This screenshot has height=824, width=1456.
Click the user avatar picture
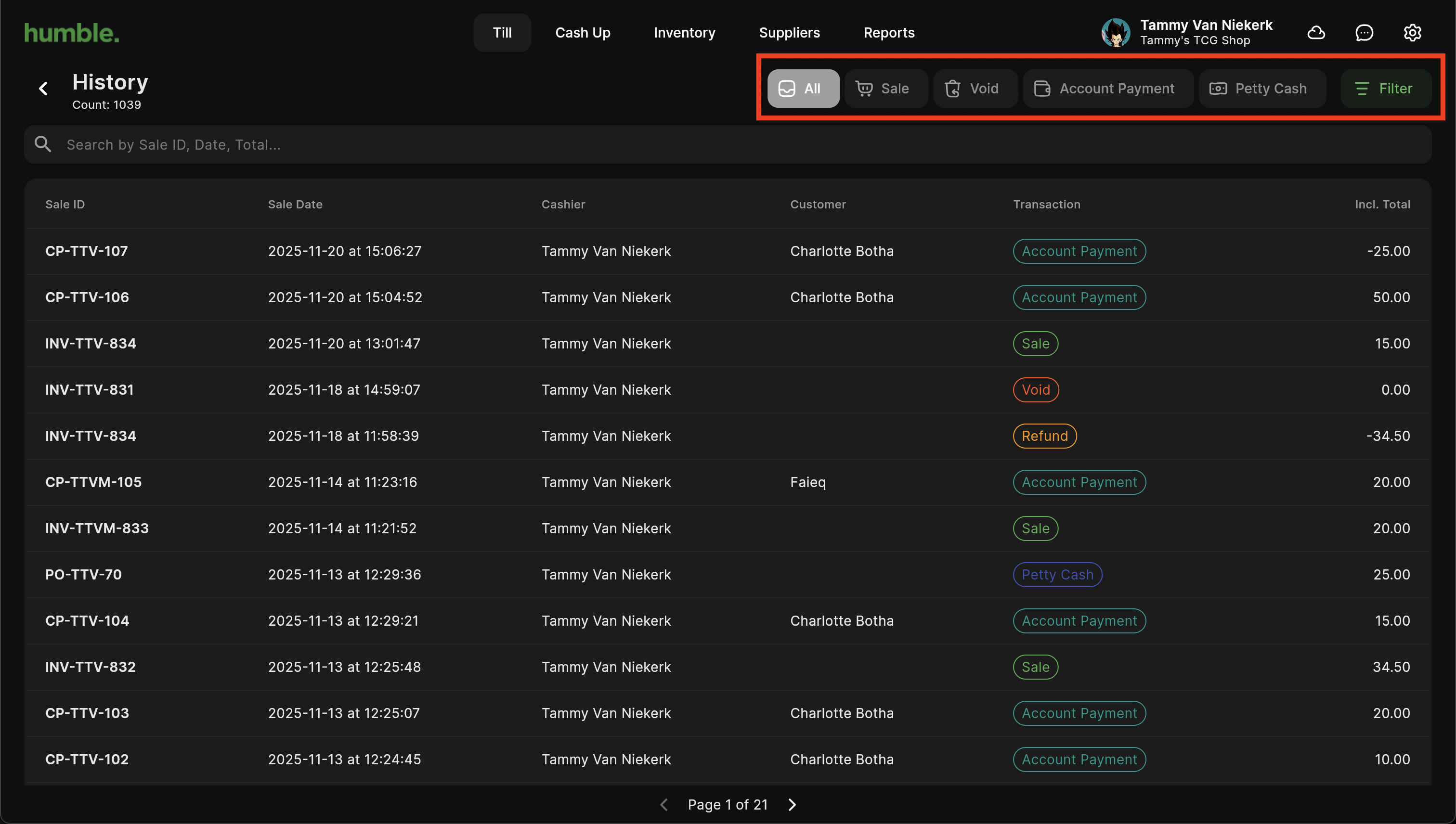pyautogui.click(x=1115, y=33)
